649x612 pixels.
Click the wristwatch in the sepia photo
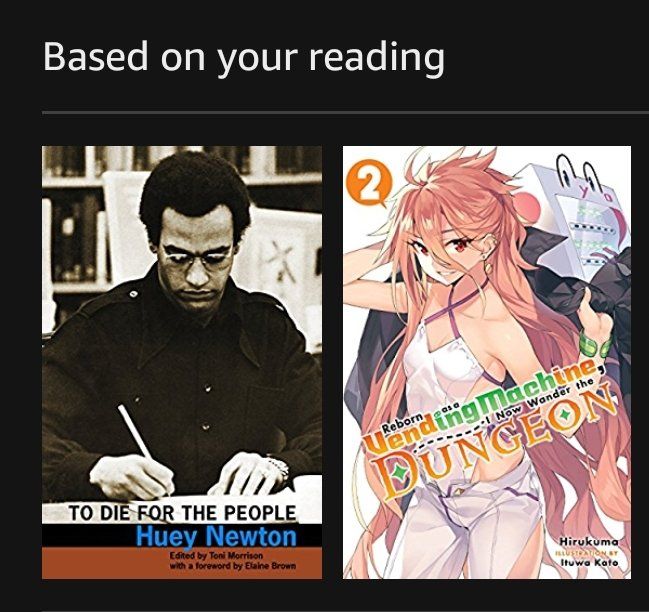tap(278, 466)
